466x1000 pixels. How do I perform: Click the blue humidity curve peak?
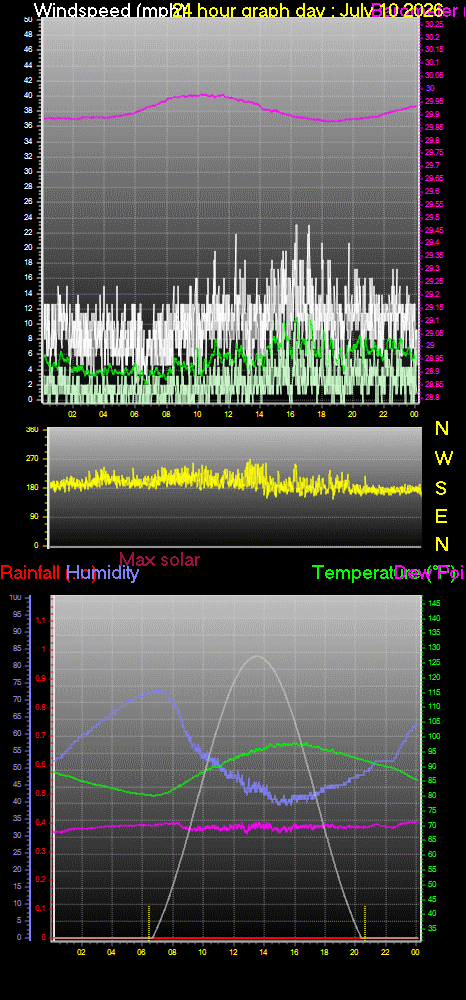[x=157, y=690]
